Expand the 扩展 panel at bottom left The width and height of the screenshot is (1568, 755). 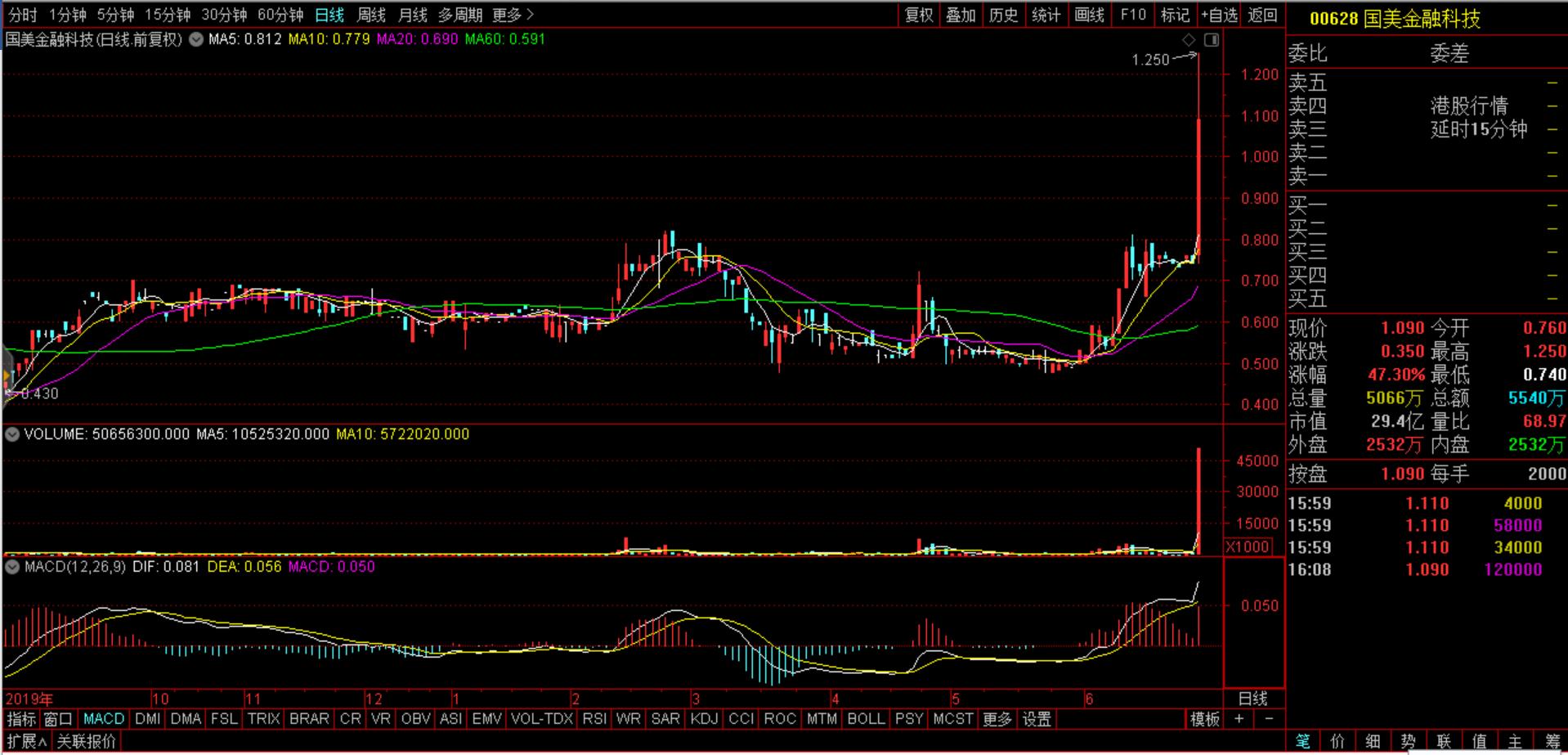point(27,742)
